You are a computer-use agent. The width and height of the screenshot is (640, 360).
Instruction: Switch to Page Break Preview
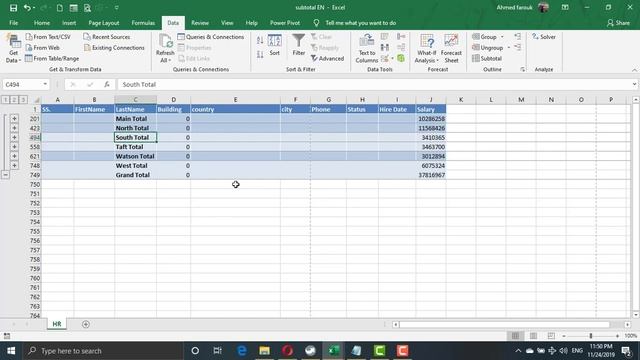coord(551,336)
